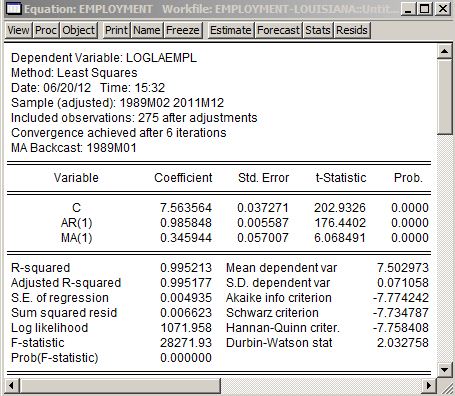The image size is (455, 396).
Task: Click the equation window icon in title bar
Action: pos(14,9)
